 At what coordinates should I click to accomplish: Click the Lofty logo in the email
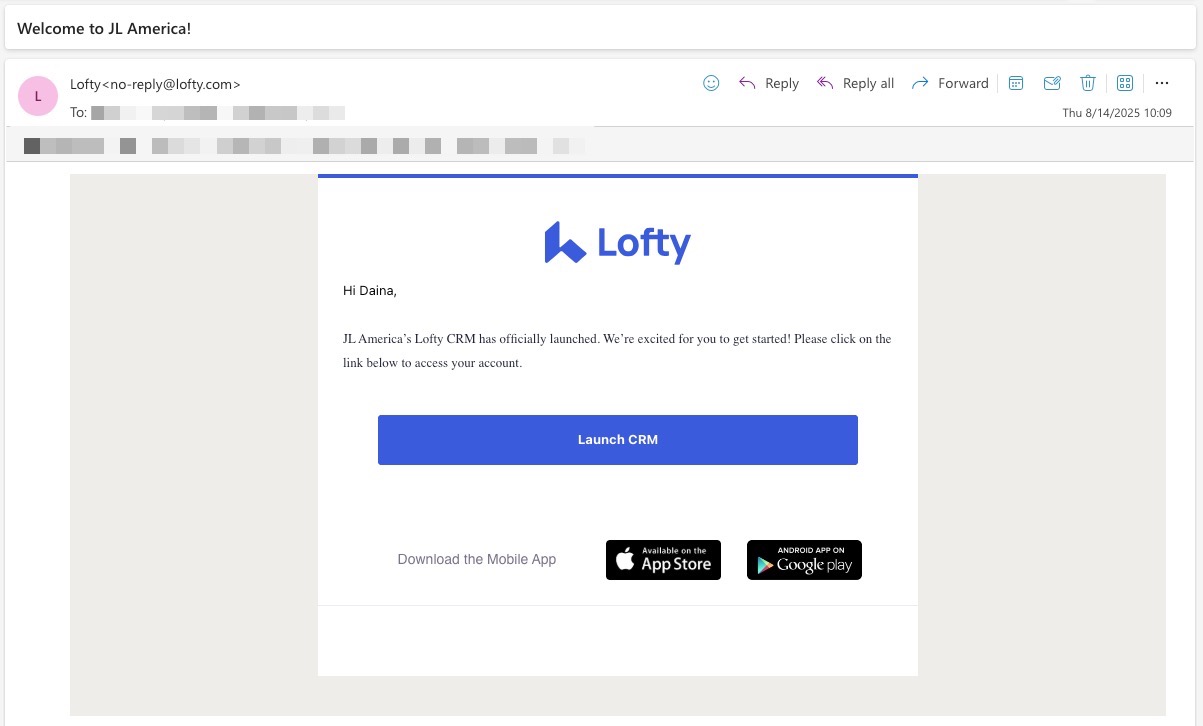(617, 243)
